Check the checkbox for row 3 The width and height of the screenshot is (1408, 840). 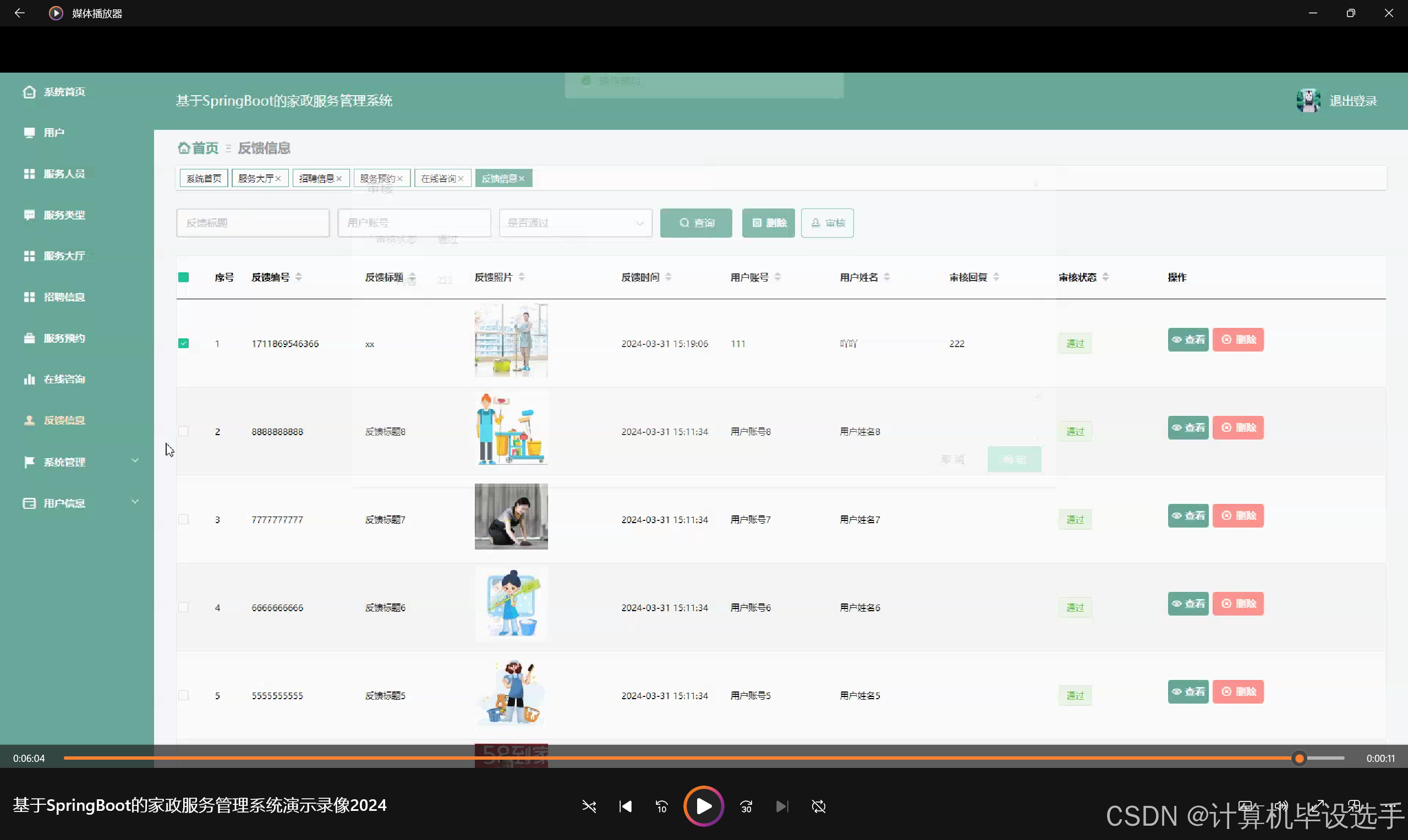183,520
